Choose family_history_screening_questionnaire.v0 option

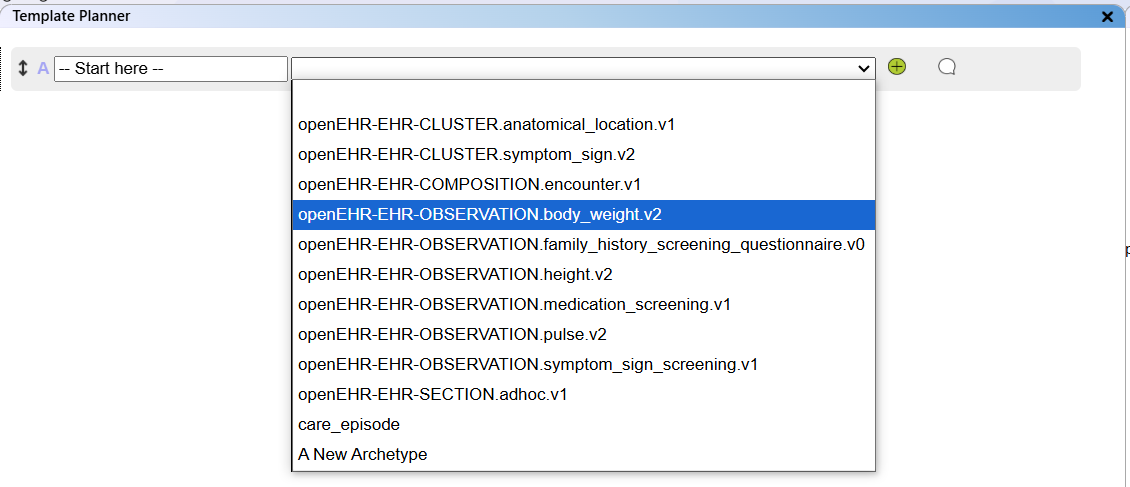tap(581, 245)
